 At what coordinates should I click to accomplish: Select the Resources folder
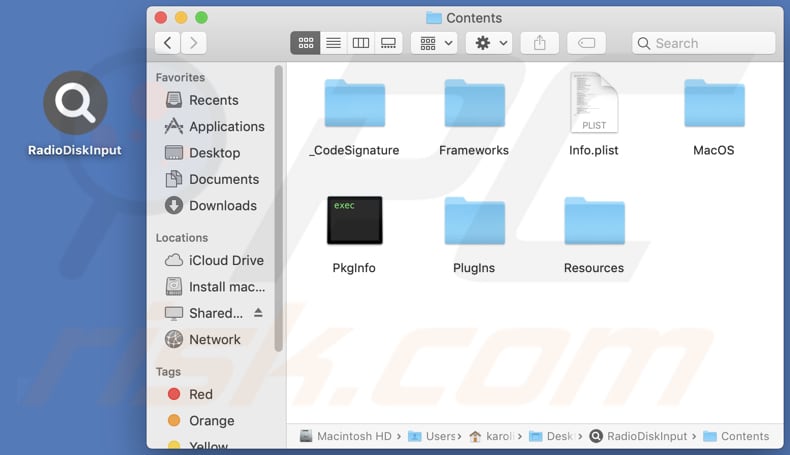pos(594,221)
